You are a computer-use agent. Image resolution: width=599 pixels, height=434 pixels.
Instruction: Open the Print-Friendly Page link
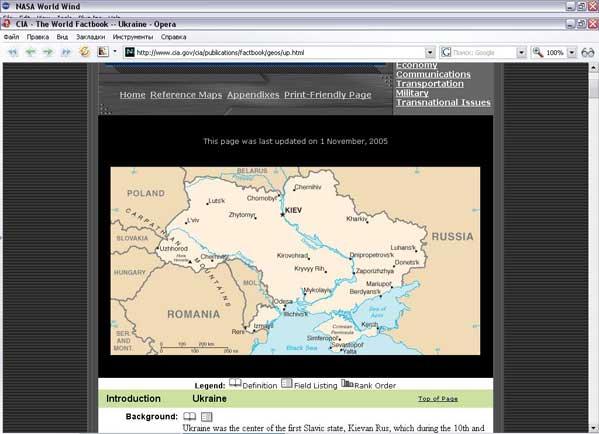[328, 95]
